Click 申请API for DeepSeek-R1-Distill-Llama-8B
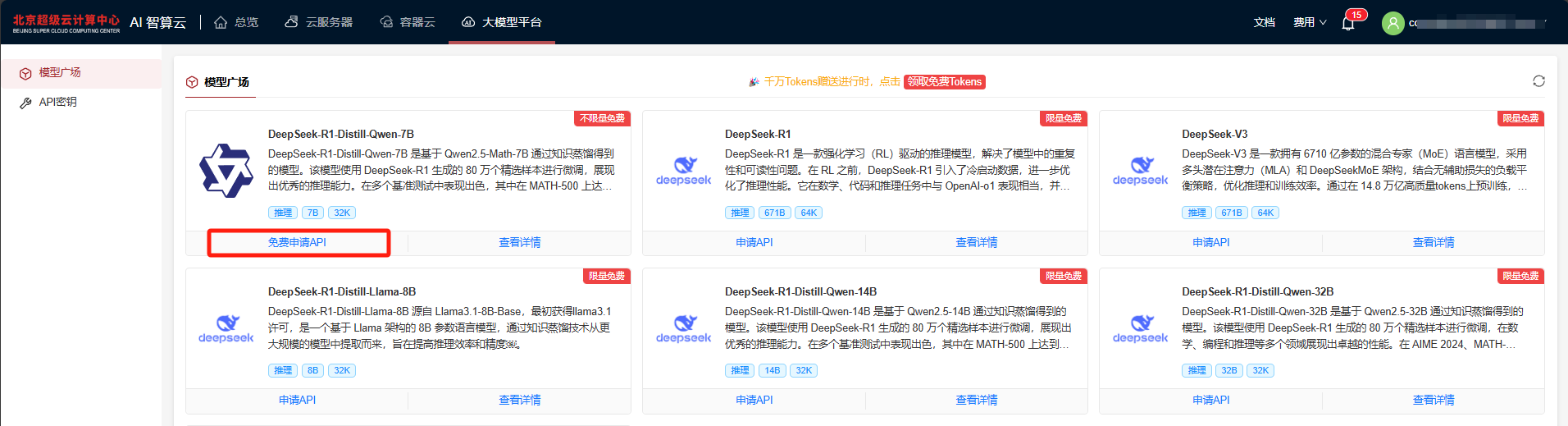The image size is (1568, 426). [x=297, y=401]
